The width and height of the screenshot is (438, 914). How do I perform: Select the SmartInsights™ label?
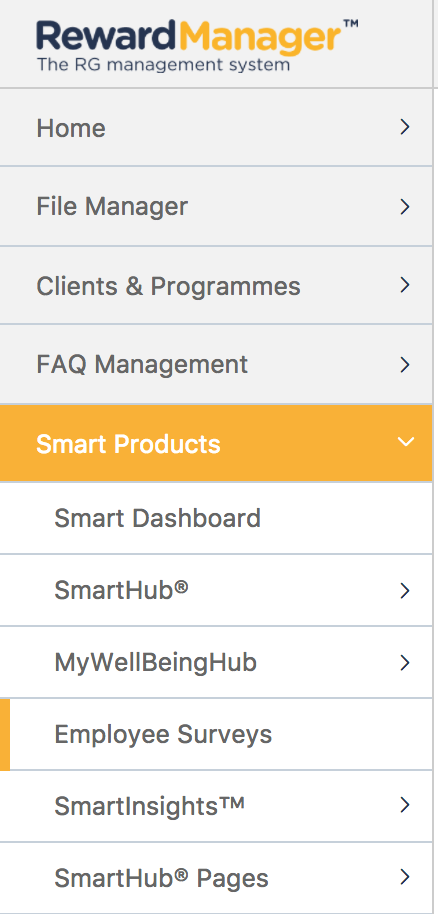point(149,807)
